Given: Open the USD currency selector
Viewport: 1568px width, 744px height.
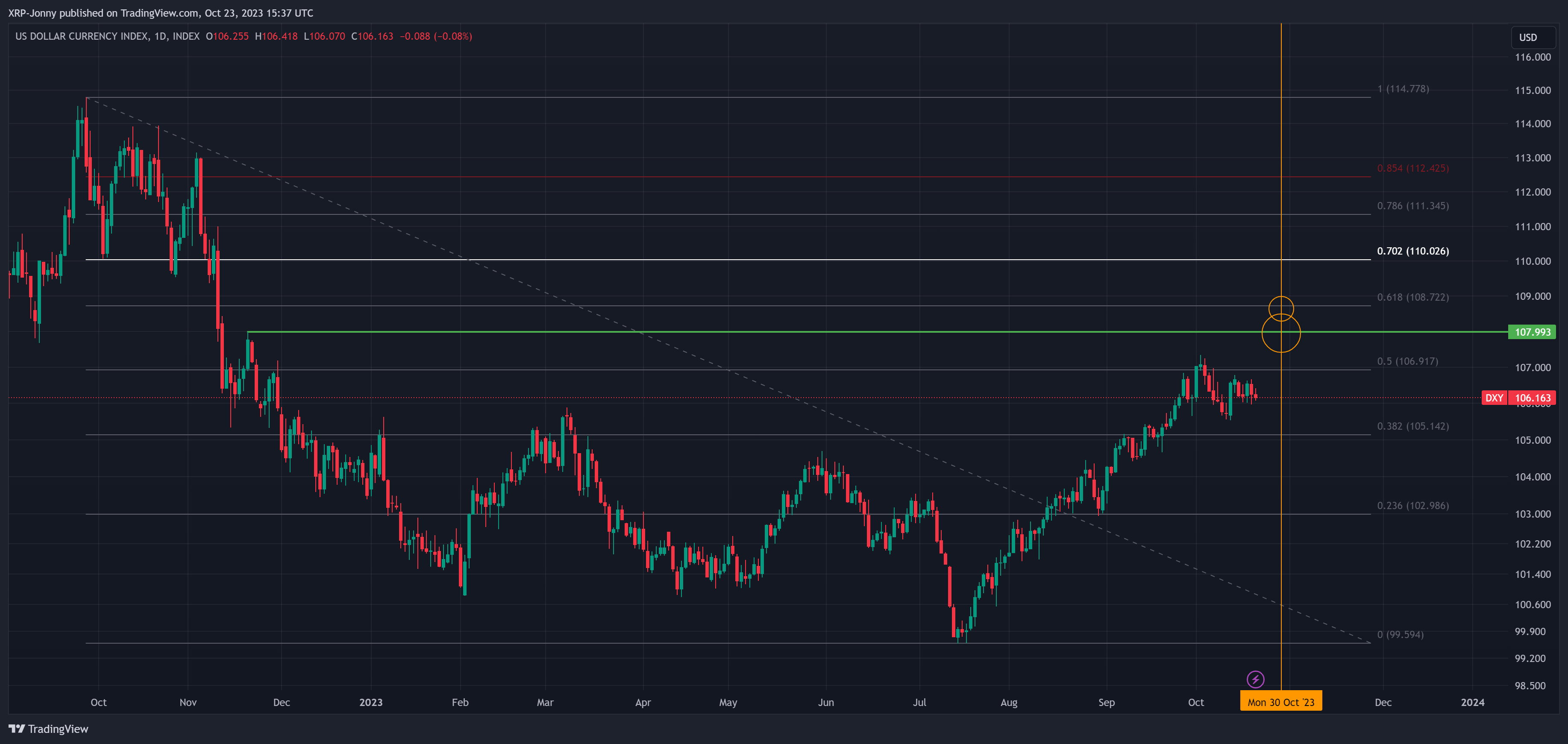Looking at the screenshot, I should 1533,37.
